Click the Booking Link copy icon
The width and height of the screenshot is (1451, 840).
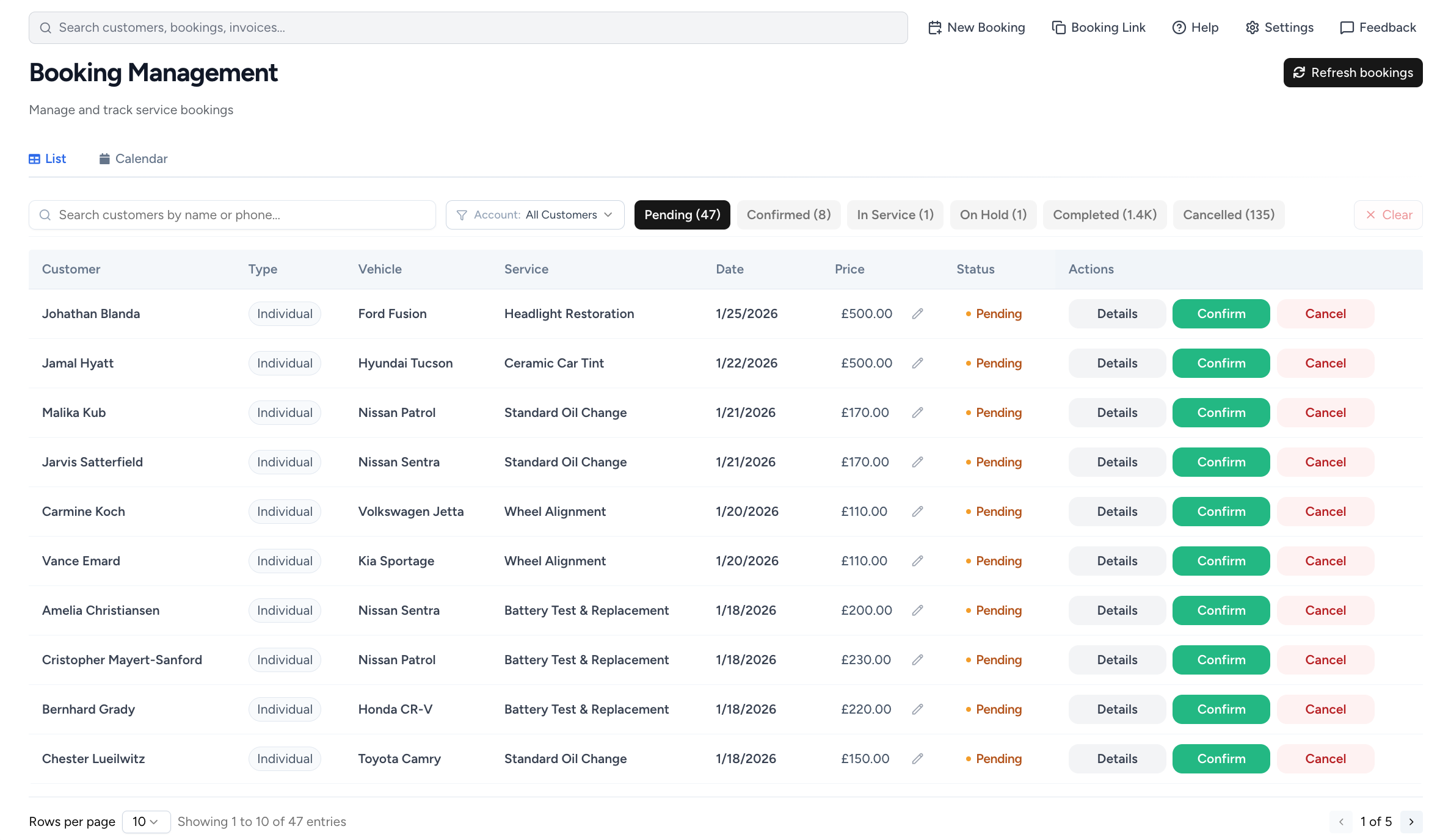coord(1057,27)
